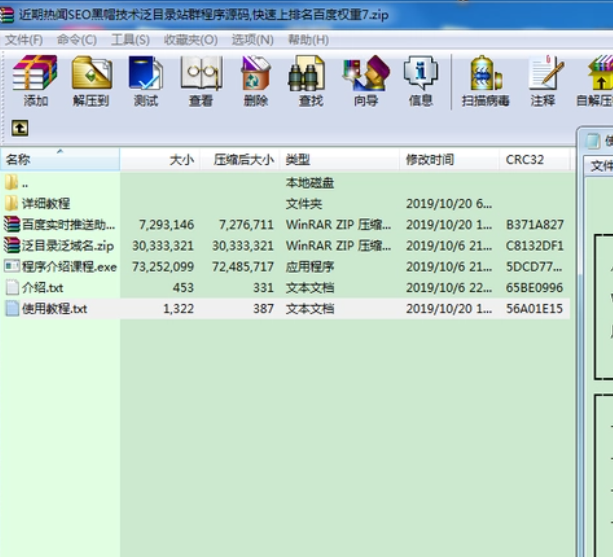Select the 详细教程 folder name
613x557 pixels.
tap(46, 203)
